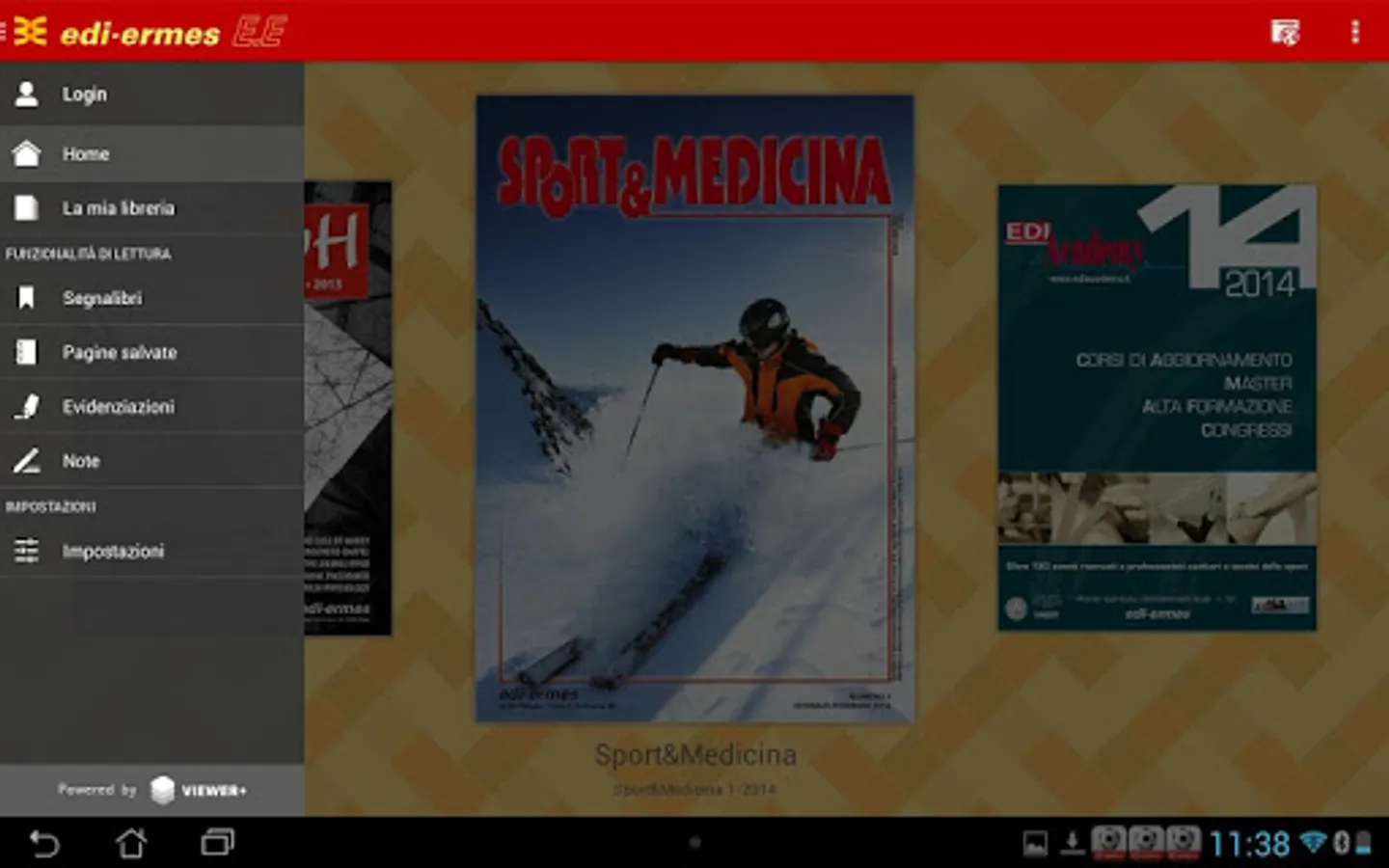Select Login menu entry
The image size is (1389, 868).
click(x=151, y=94)
